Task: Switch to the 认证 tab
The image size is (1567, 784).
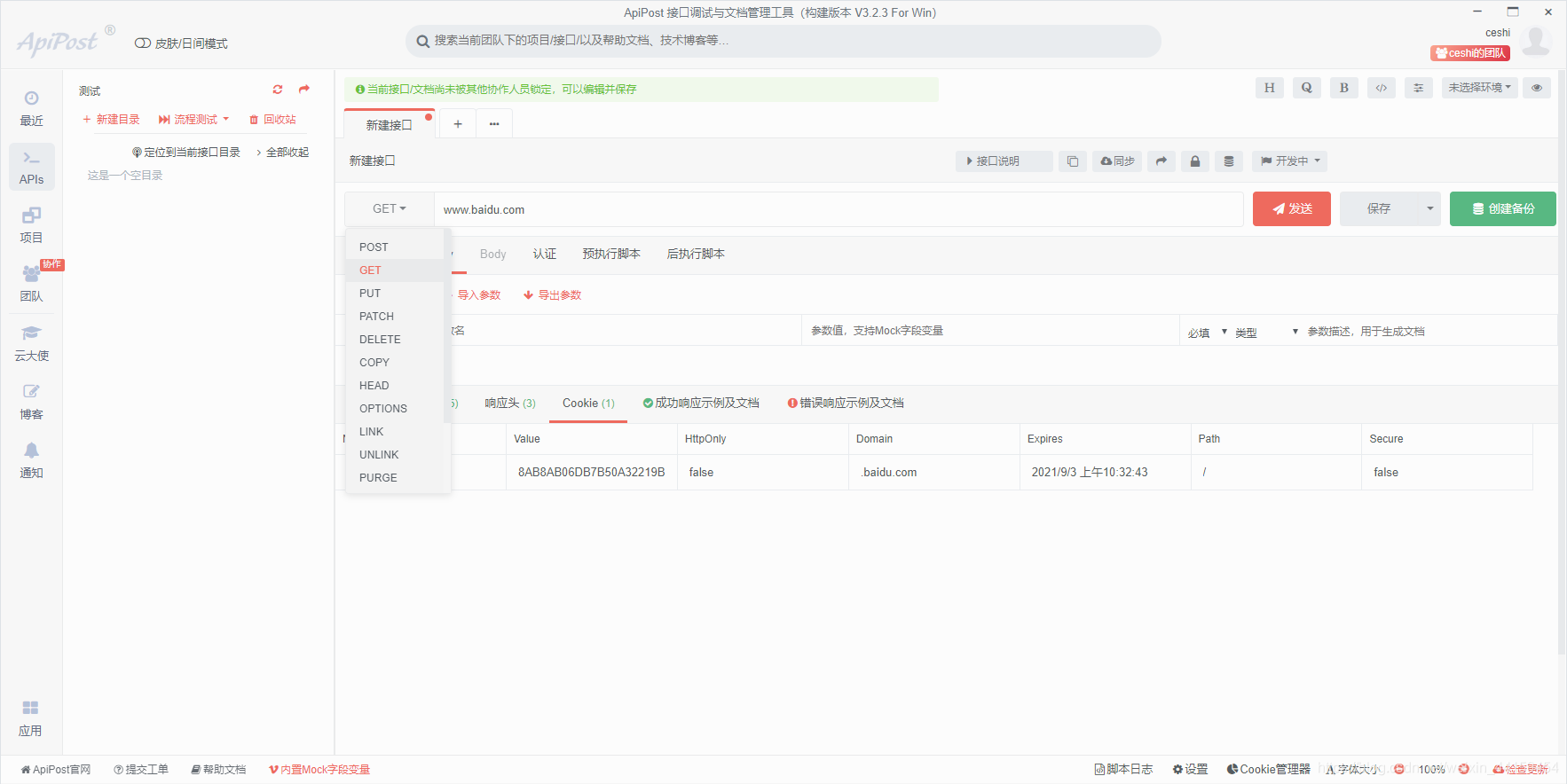Action: click(x=545, y=255)
